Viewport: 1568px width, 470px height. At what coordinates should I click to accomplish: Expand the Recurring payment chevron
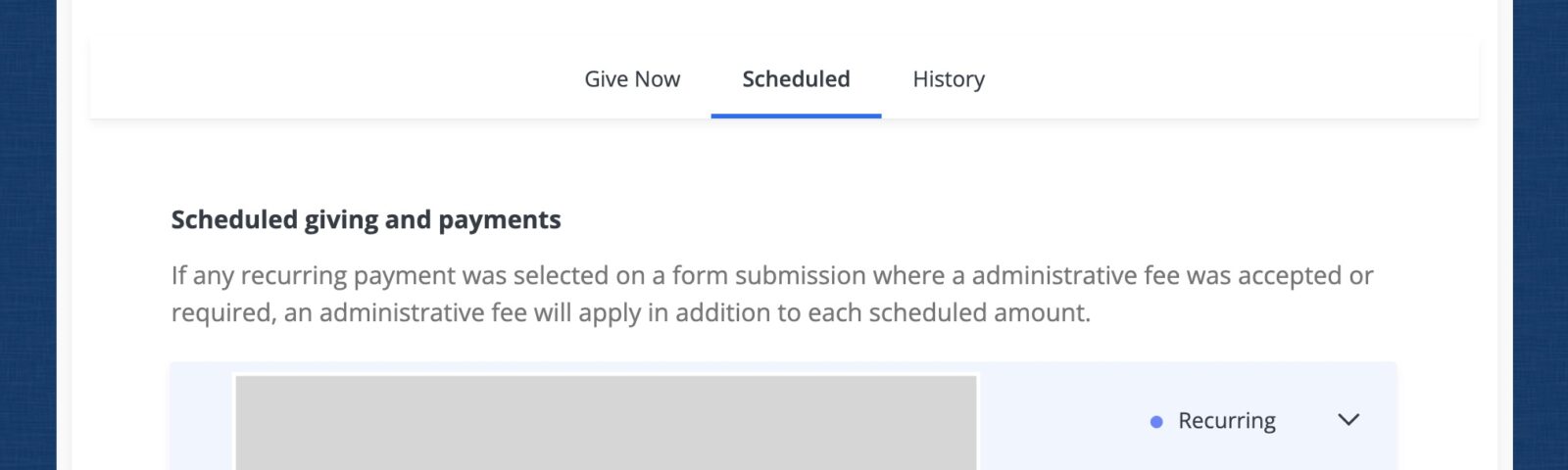1348,420
